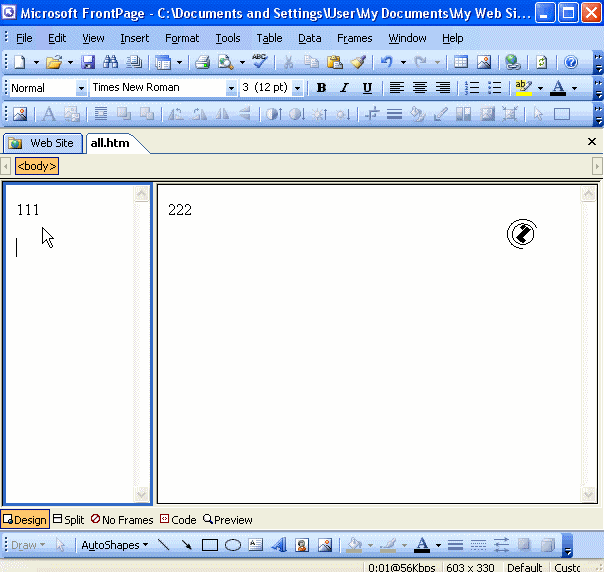The width and height of the screenshot is (604, 572).
Task: Click the font color swatch button
Action: coord(557,88)
